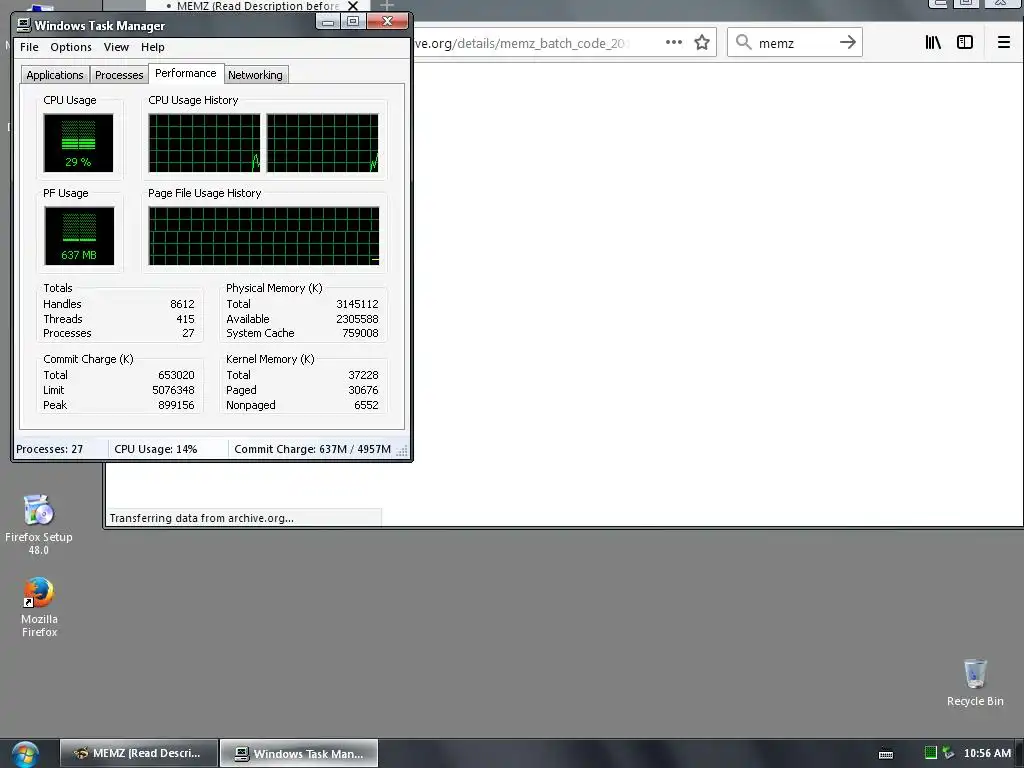Click the keyboard tray icon
This screenshot has width=1024, height=768.
(x=886, y=754)
